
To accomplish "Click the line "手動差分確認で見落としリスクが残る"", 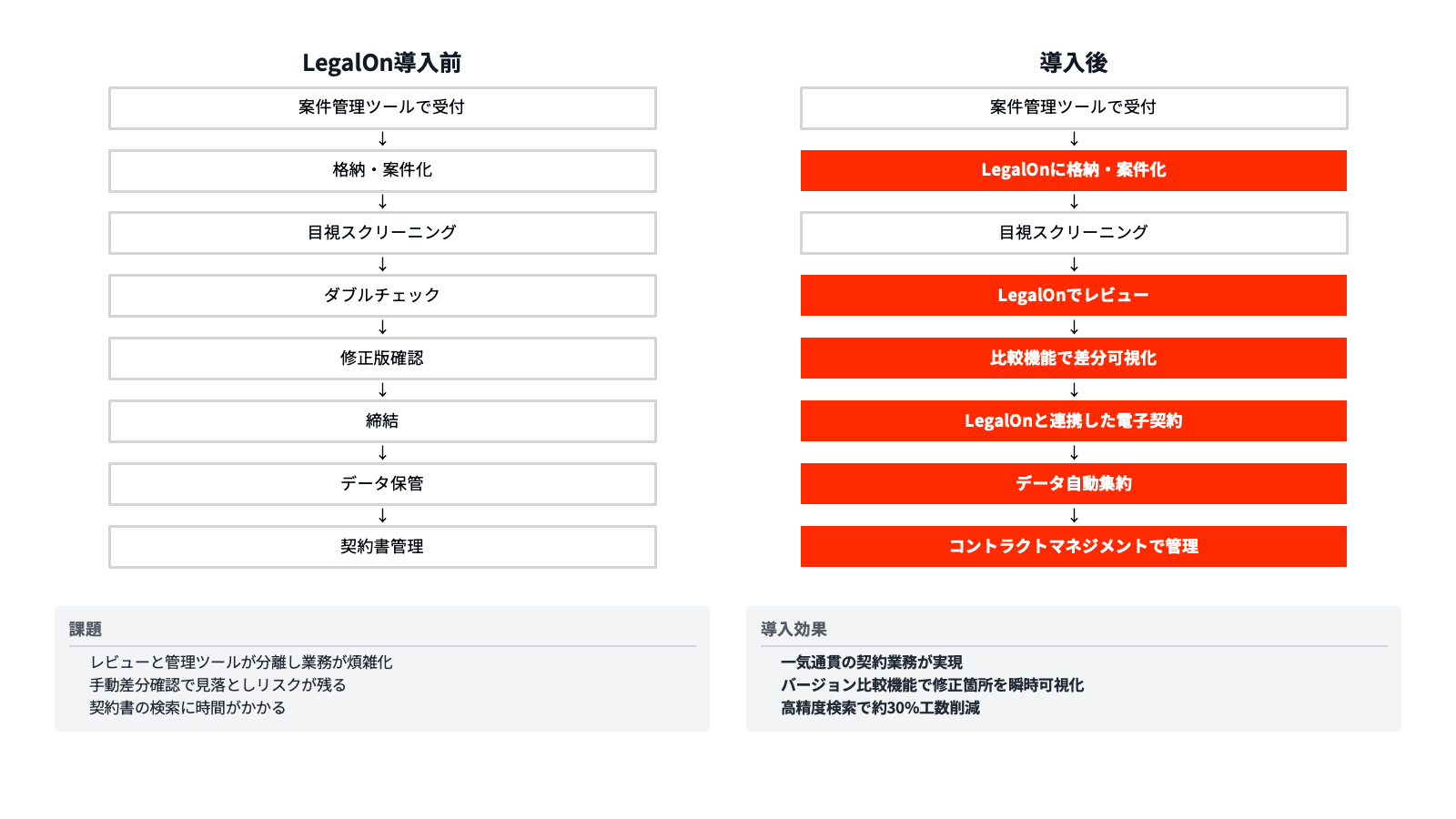I will [x=217, y=685].
